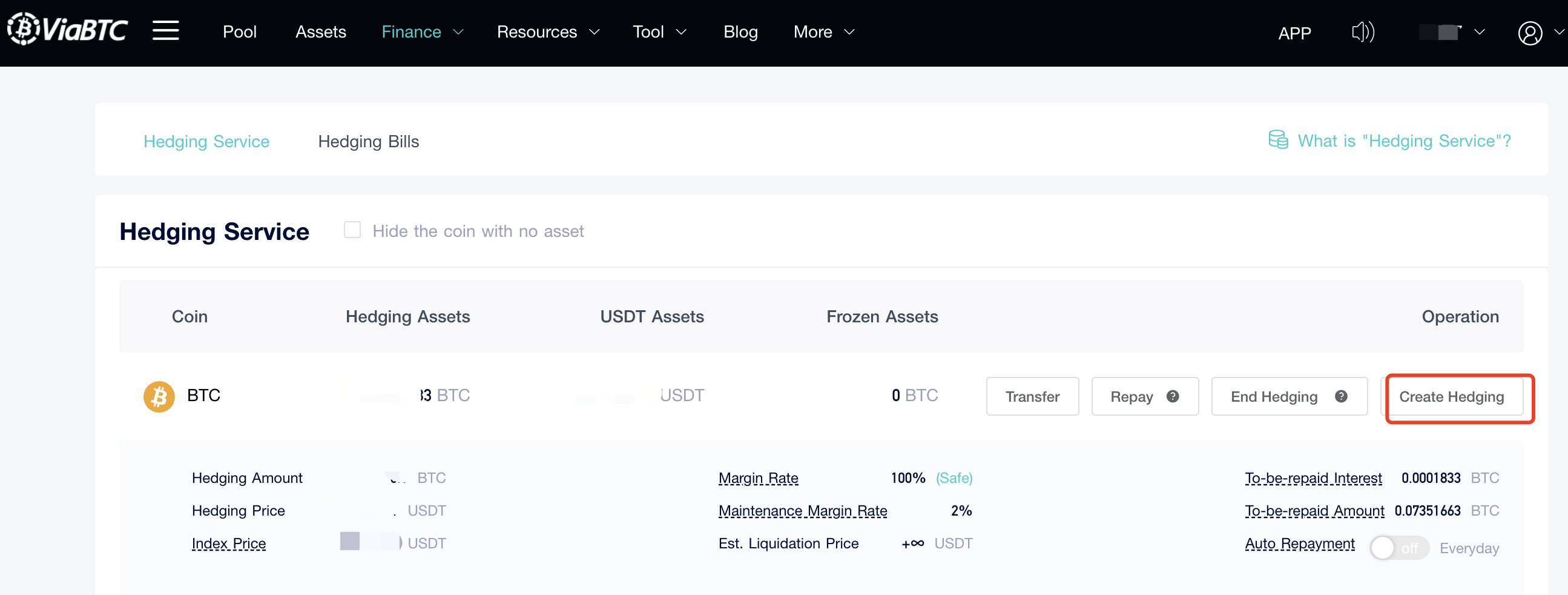Expand the Finance dropdown menu

(422, 32)
